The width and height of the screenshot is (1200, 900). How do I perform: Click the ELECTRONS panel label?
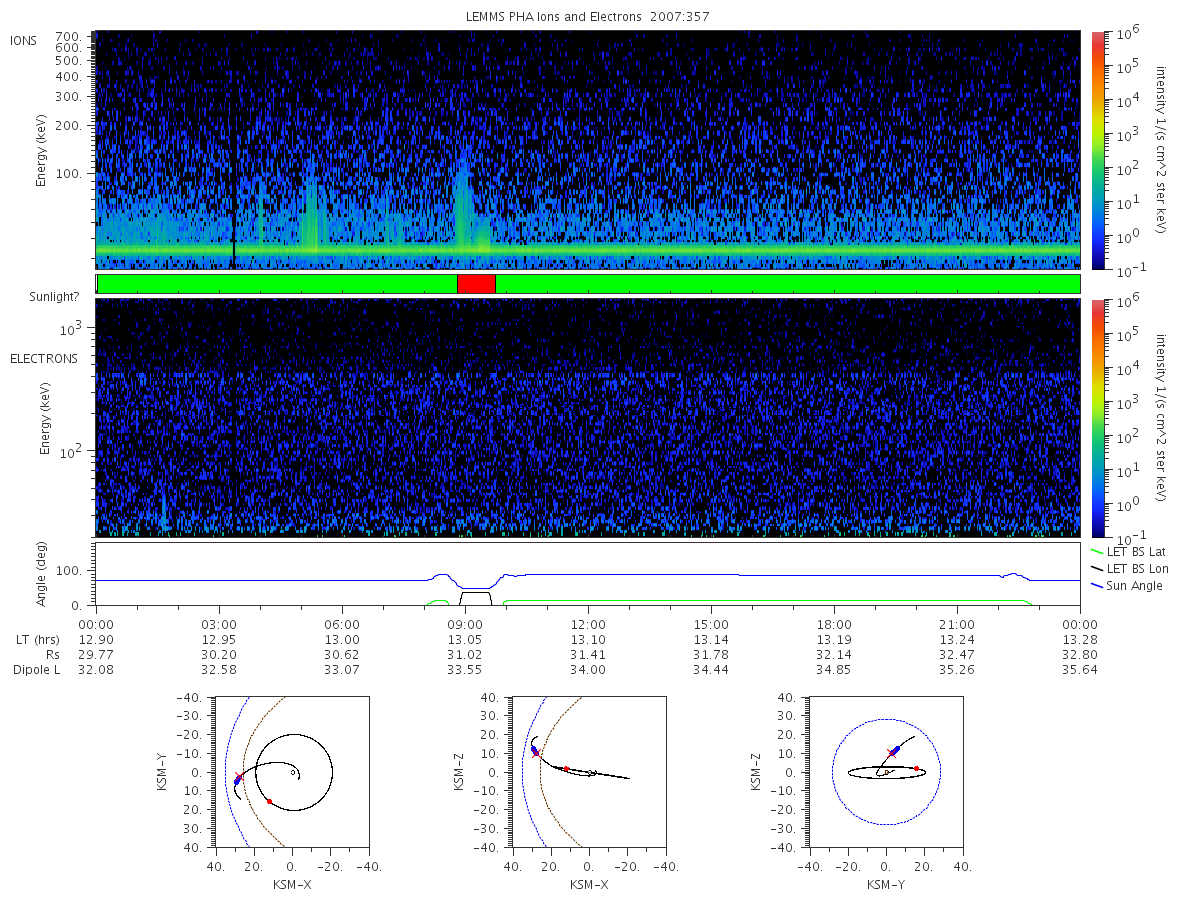44,358
